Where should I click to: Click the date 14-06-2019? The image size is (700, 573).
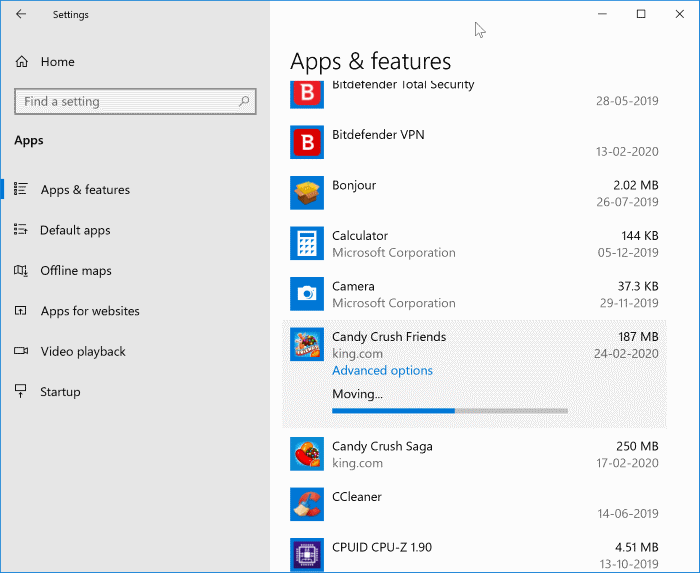tap(628, 514)
